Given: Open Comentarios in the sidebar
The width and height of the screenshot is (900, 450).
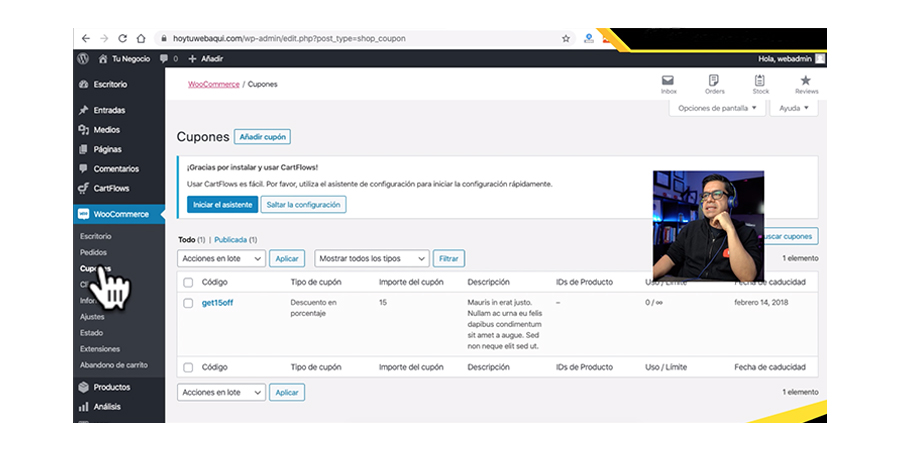Looking at the screenshot, I should point(116,169).
